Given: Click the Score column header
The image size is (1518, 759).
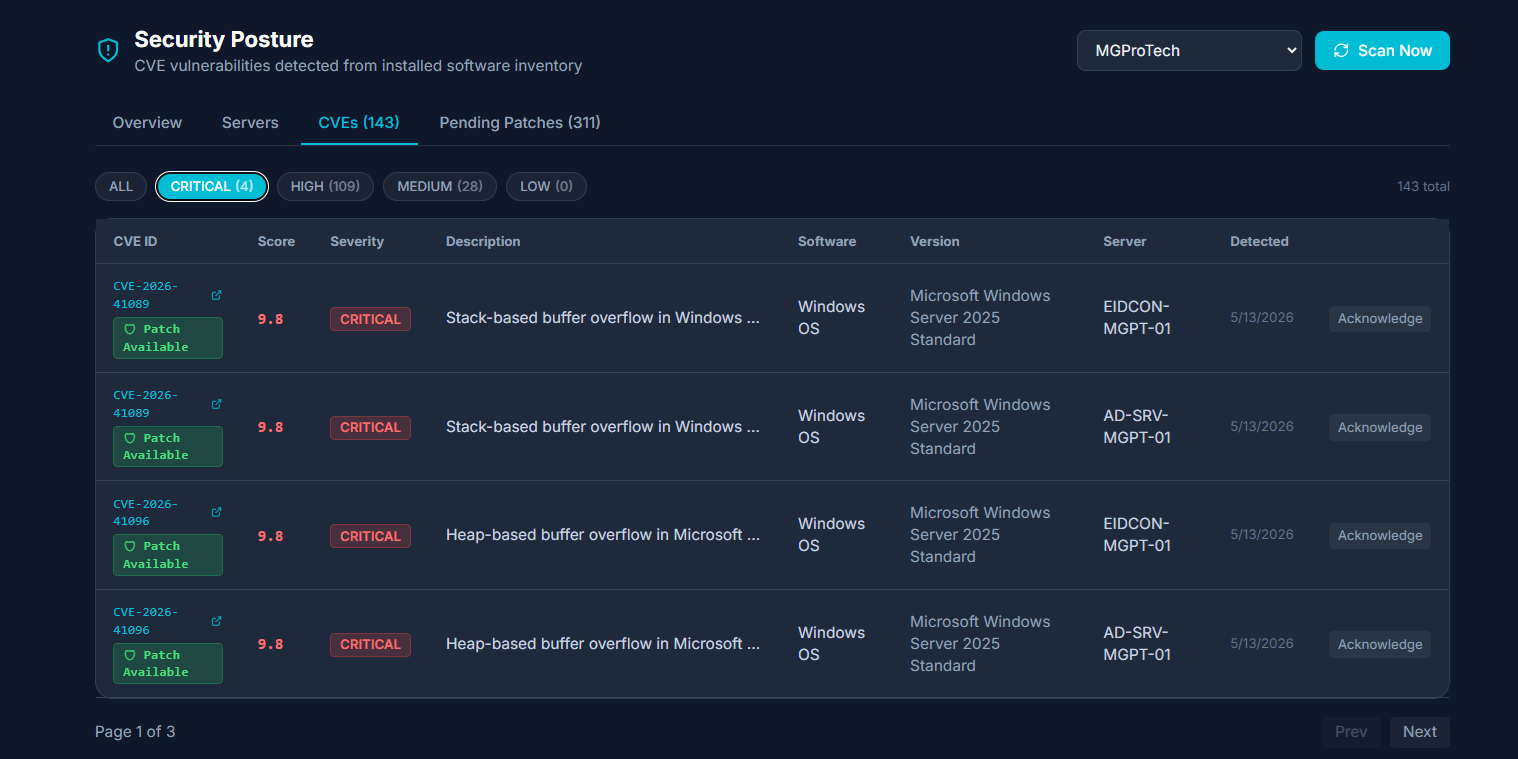Looking at the screenshot, I should (x=276, y=241).
